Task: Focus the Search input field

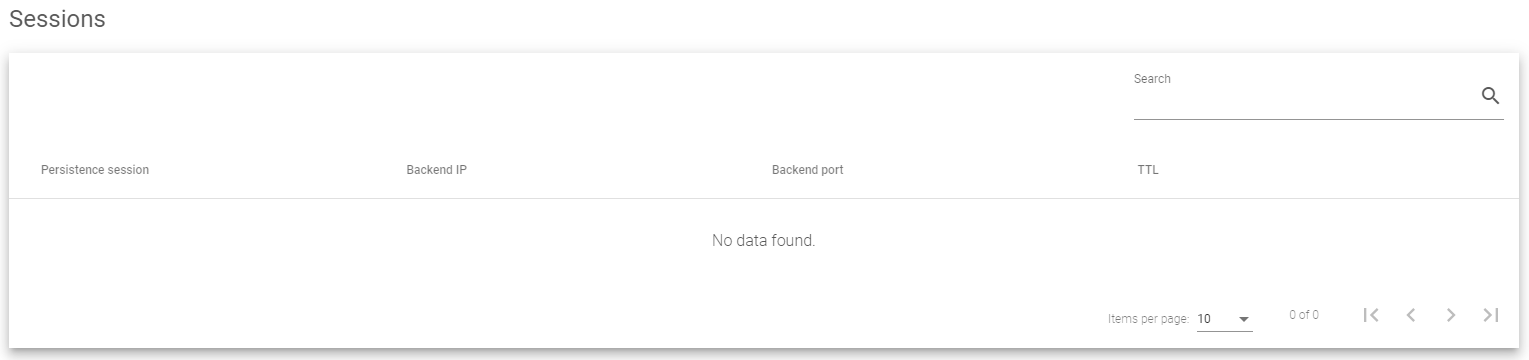Action: pos(1305,98)
